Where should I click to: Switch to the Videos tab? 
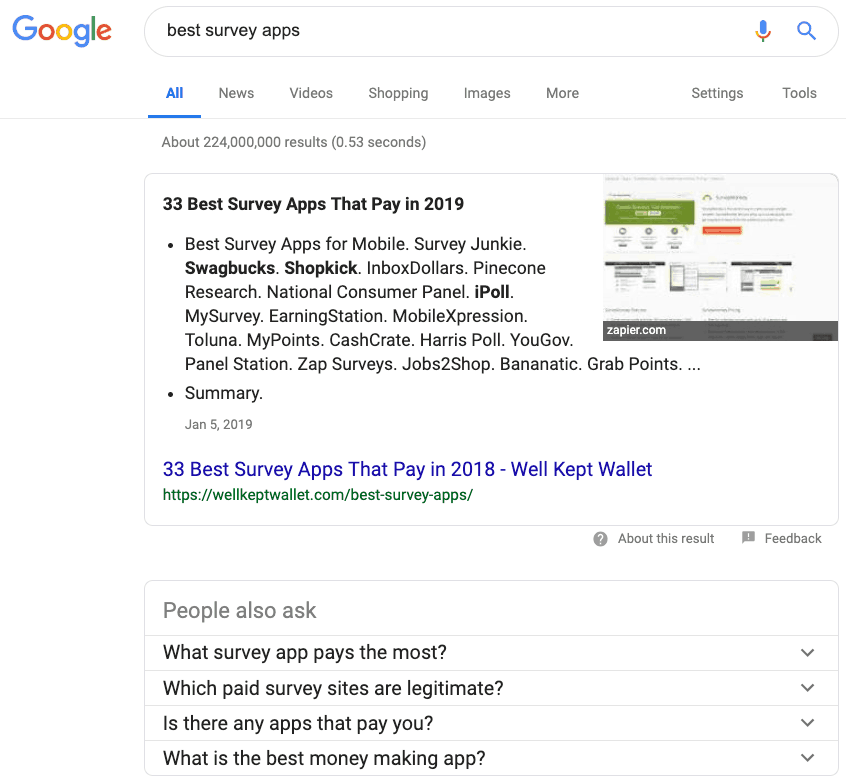point(311,93)
